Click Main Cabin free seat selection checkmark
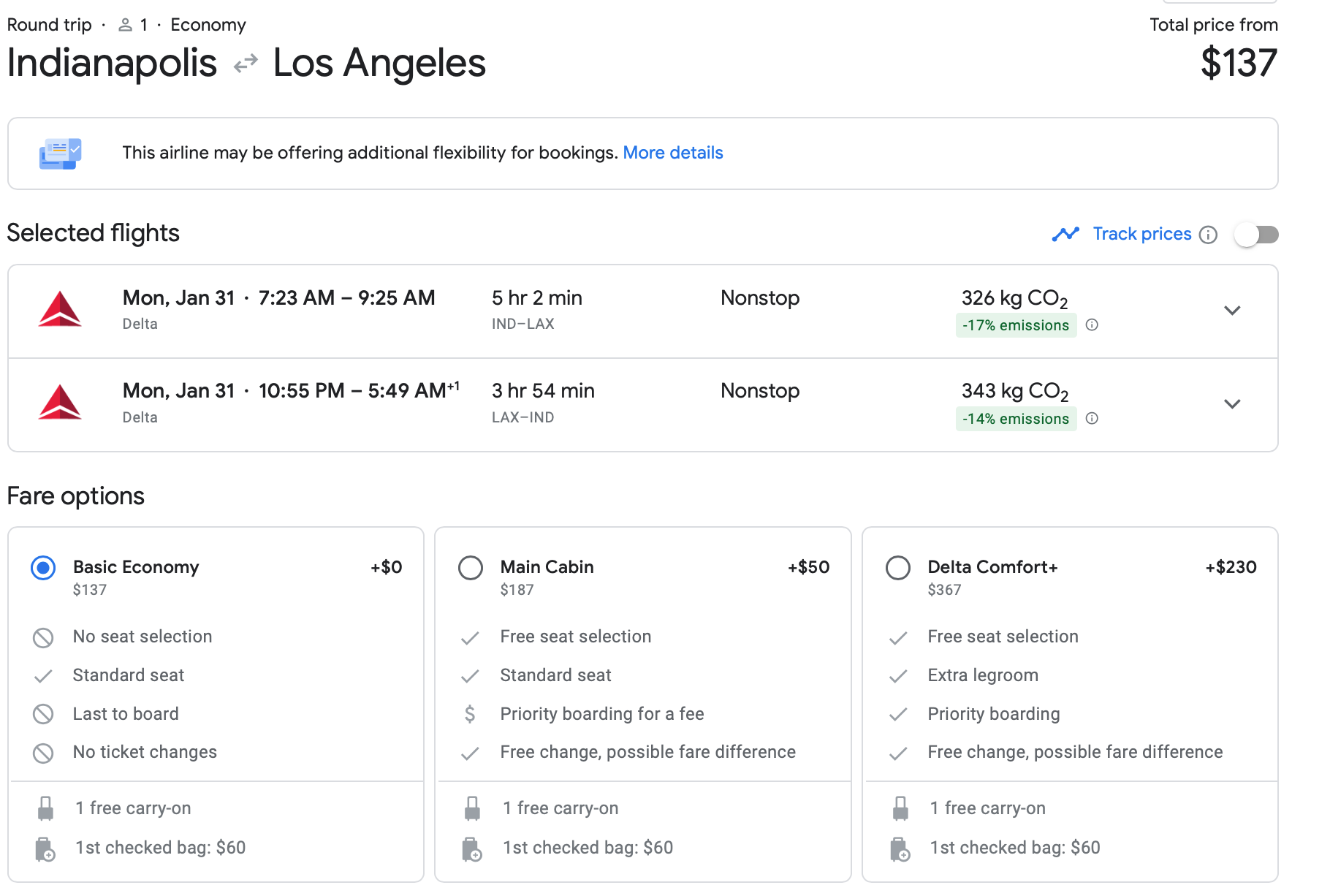This screenshot has height=896, width=1330. pos(470,638)
